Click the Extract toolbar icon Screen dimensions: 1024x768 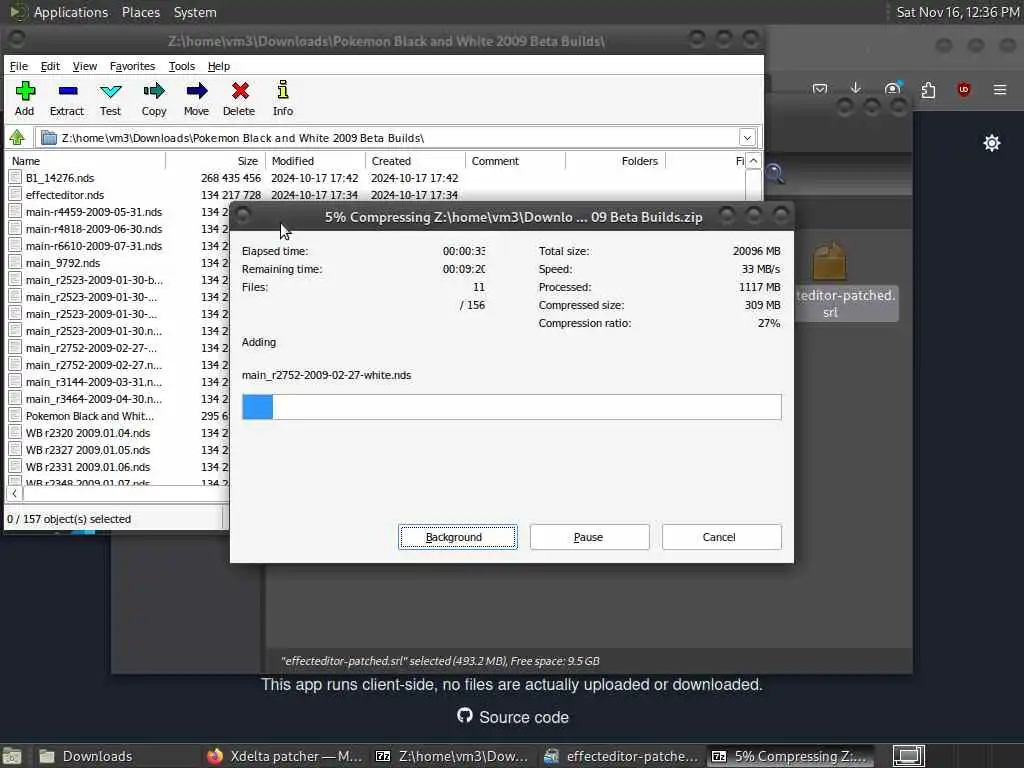point(67,99)
